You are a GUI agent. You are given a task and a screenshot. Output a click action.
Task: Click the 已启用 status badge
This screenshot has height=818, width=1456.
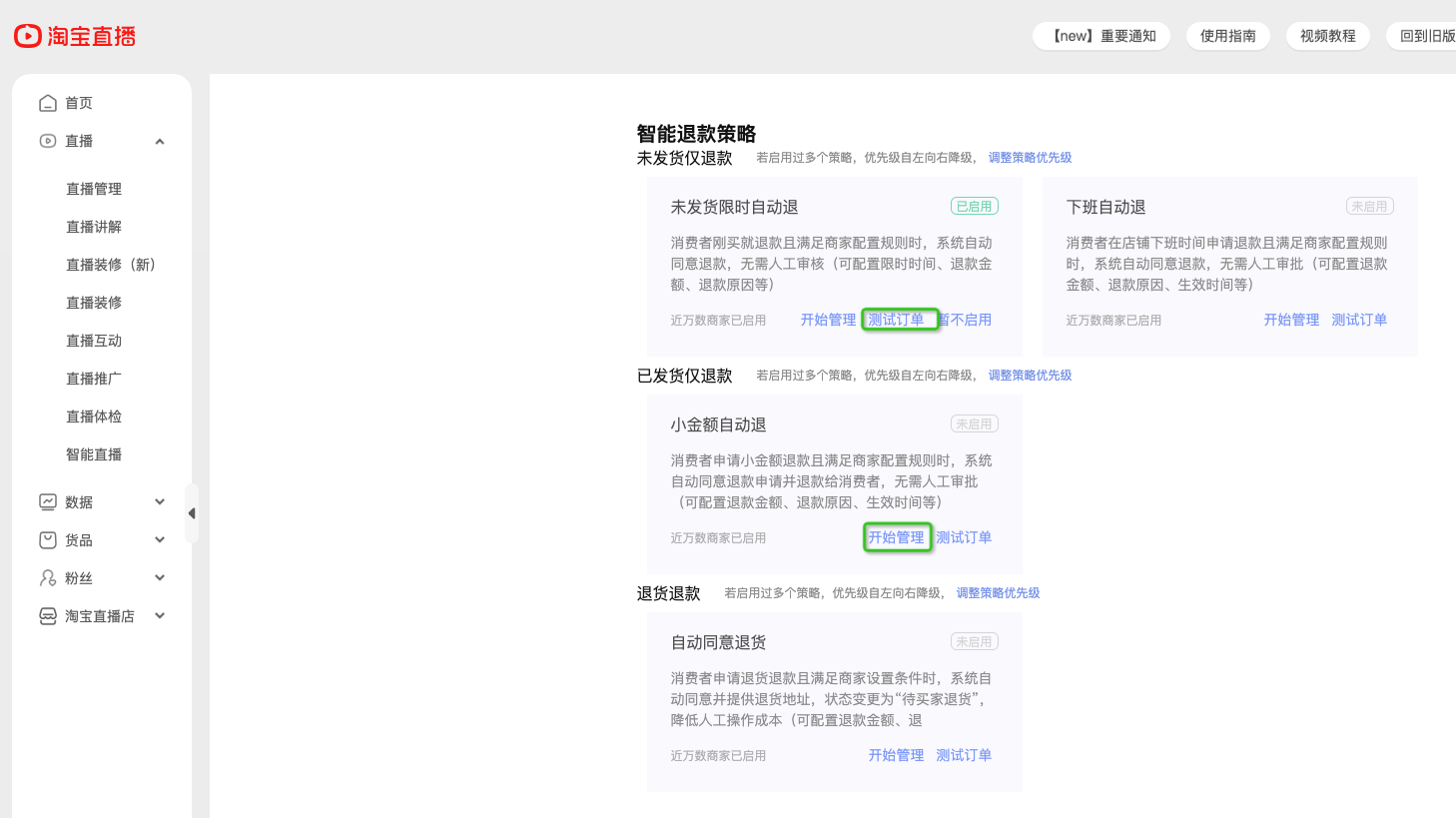tap(975, 206)
